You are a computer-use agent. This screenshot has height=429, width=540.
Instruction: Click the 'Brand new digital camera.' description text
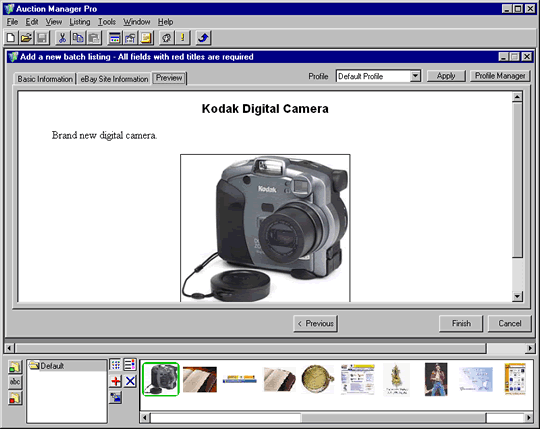coord(104,135)
